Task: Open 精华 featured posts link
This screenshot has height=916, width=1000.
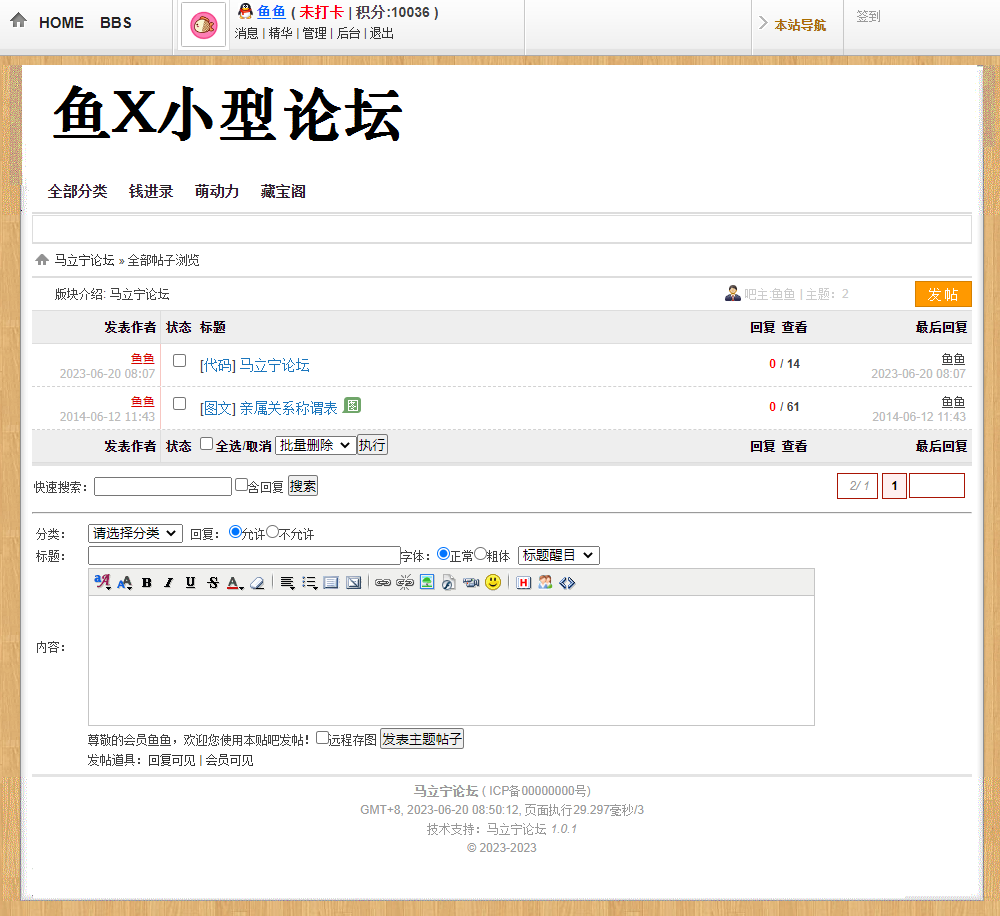Action: (x=280, y=33)
